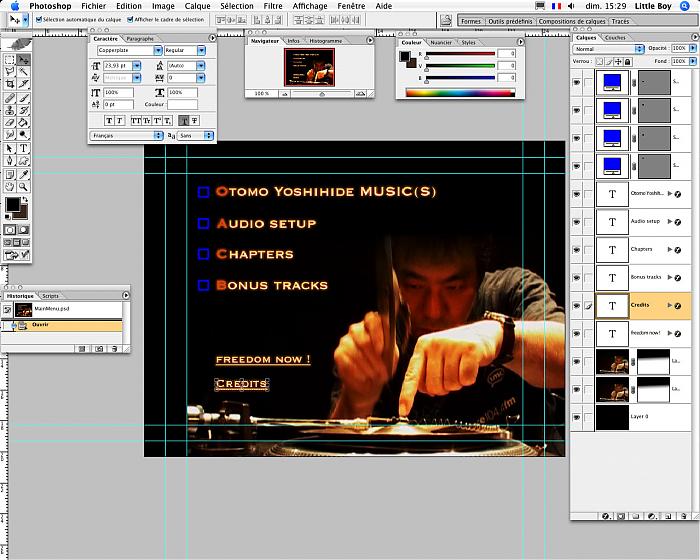Click the Navigateur zoom slider

[x=322, y=94]
